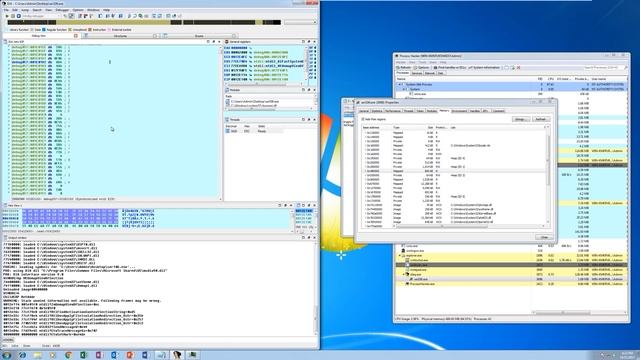Open the Windows menu in IDA
Image resolution: width=640 pixels, height=360 pixels.
pos(93,10)
